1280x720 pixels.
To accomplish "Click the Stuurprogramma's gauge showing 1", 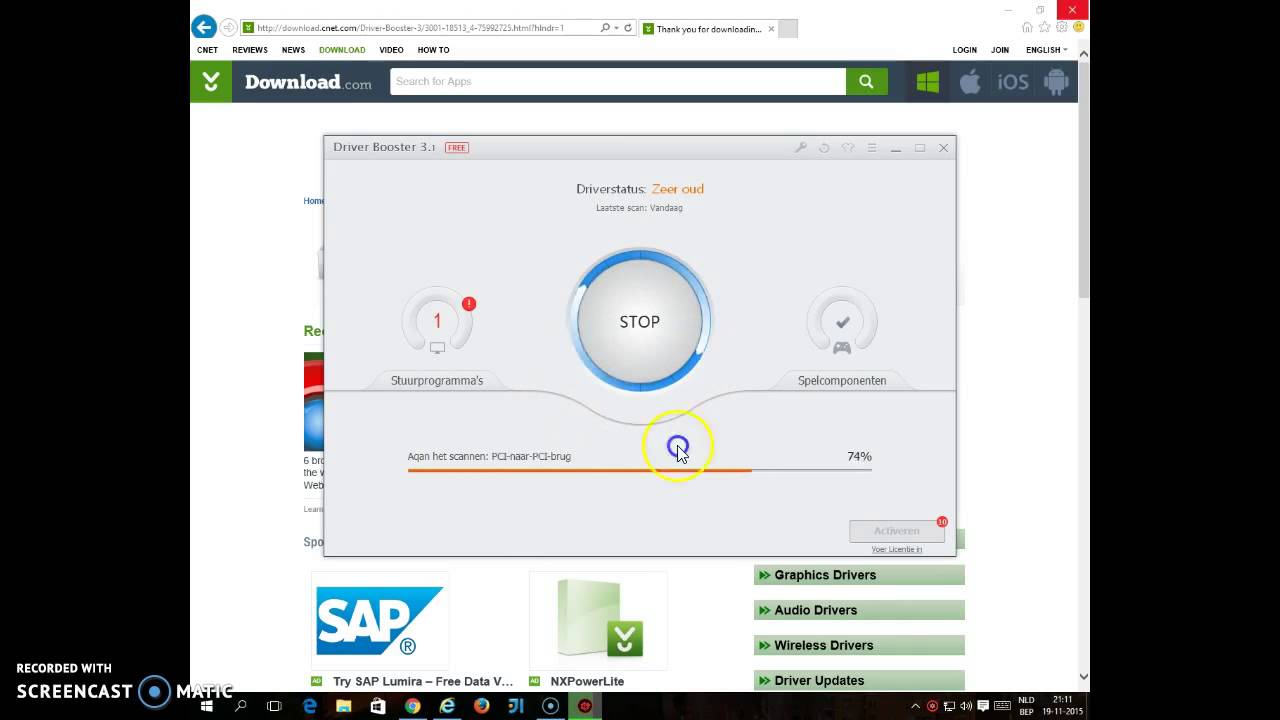I will pos(437,322).
